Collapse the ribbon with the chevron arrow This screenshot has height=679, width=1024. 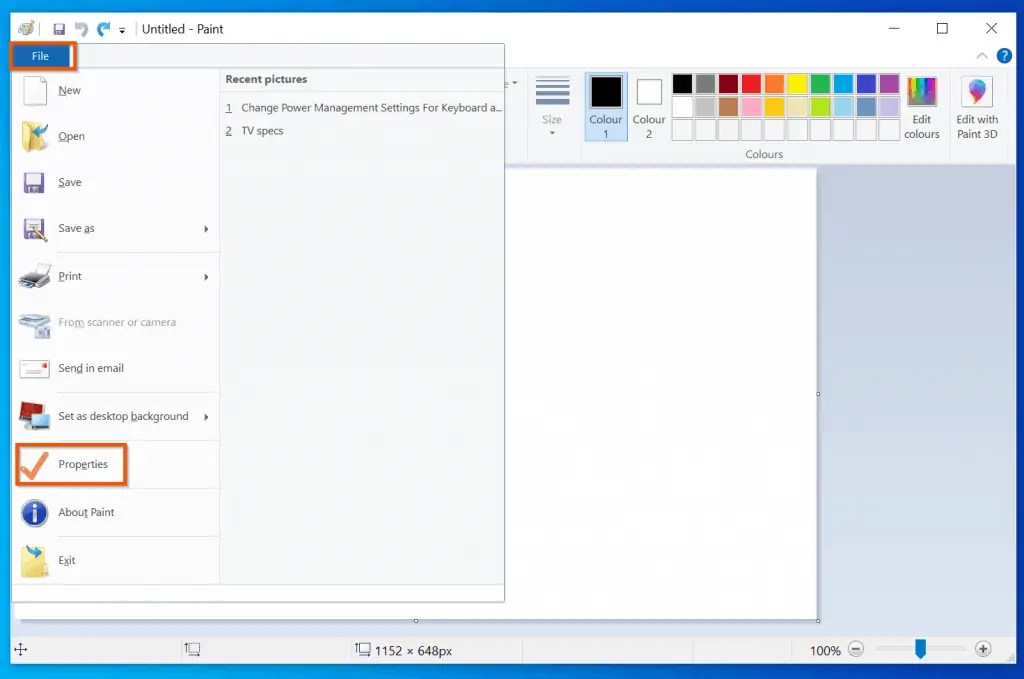(x=982, y=56)
